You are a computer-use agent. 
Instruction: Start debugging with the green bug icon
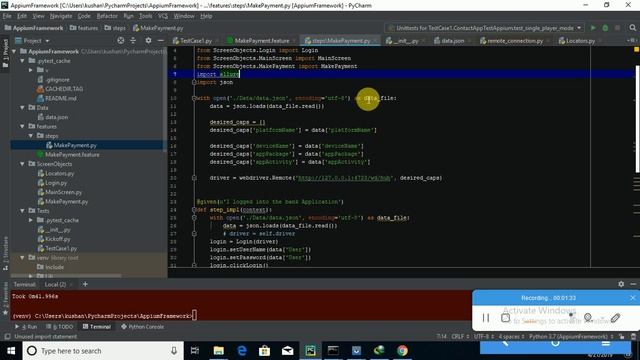pos(605,28)
